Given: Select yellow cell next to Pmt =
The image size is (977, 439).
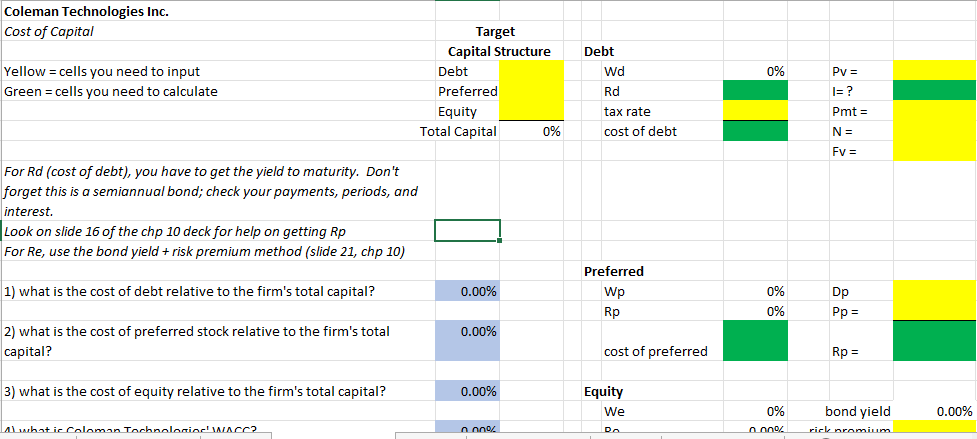Looking at the screenshot, I should tap(935, 111).
